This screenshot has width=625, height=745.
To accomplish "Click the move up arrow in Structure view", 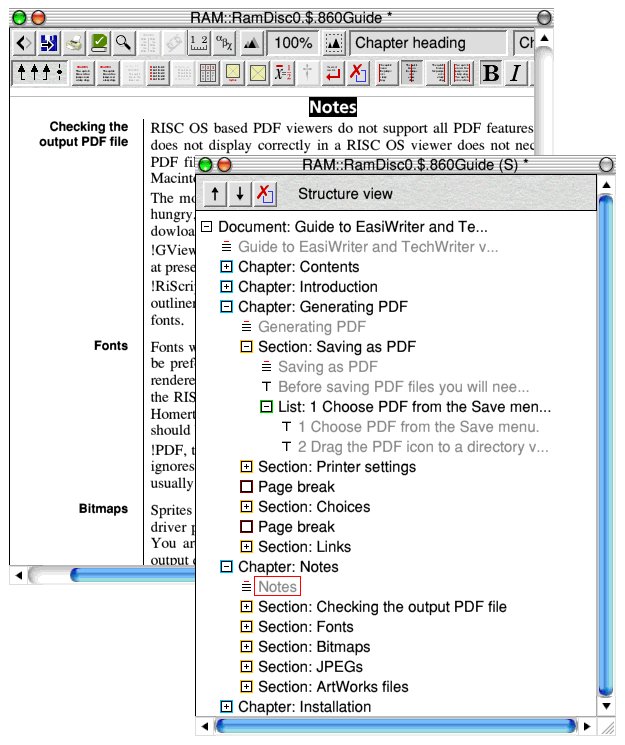I will coord(215,193).
